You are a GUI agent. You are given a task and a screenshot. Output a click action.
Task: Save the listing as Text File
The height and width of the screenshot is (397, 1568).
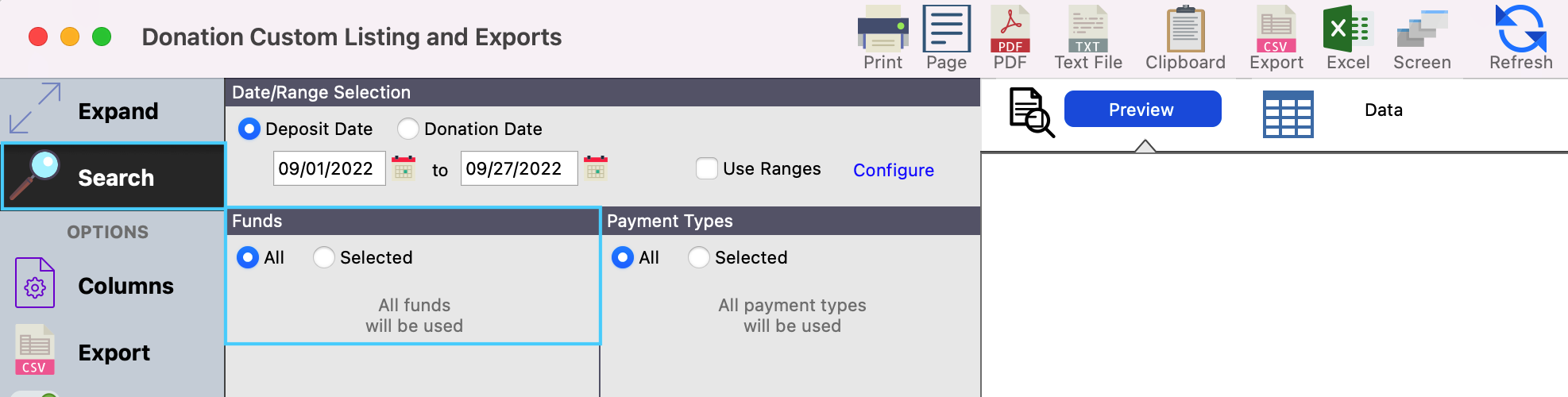pyautogui.click(x=1087, y=37)
